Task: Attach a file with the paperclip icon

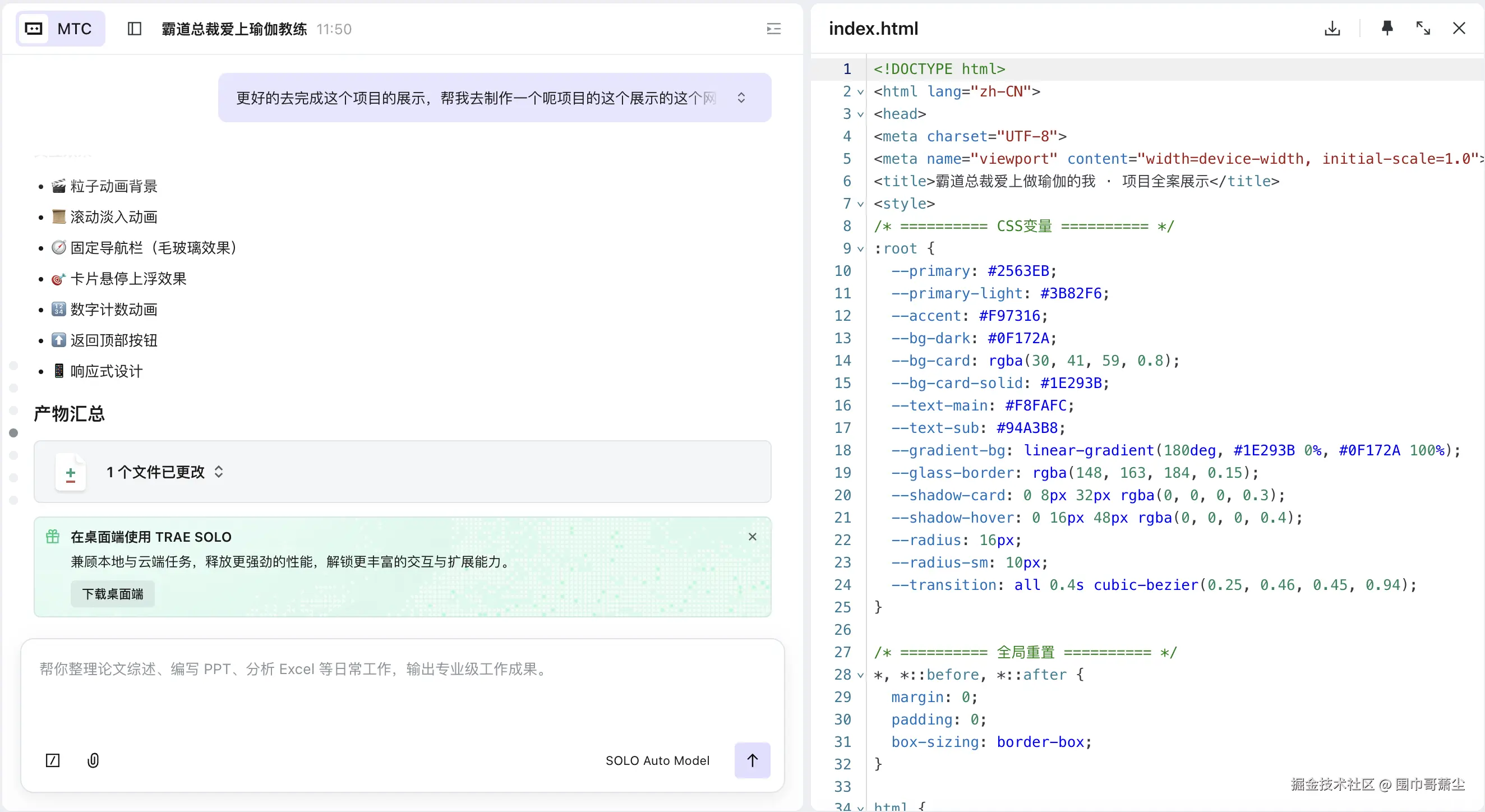Action: pos(94,760)
